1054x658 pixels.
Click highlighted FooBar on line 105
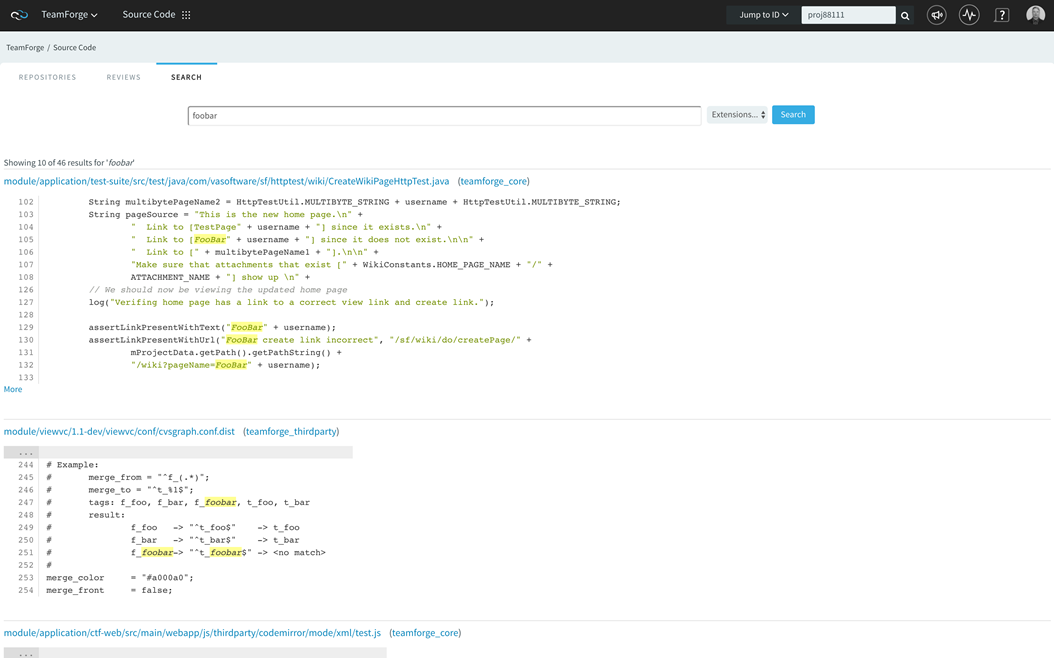pos(210,239)
